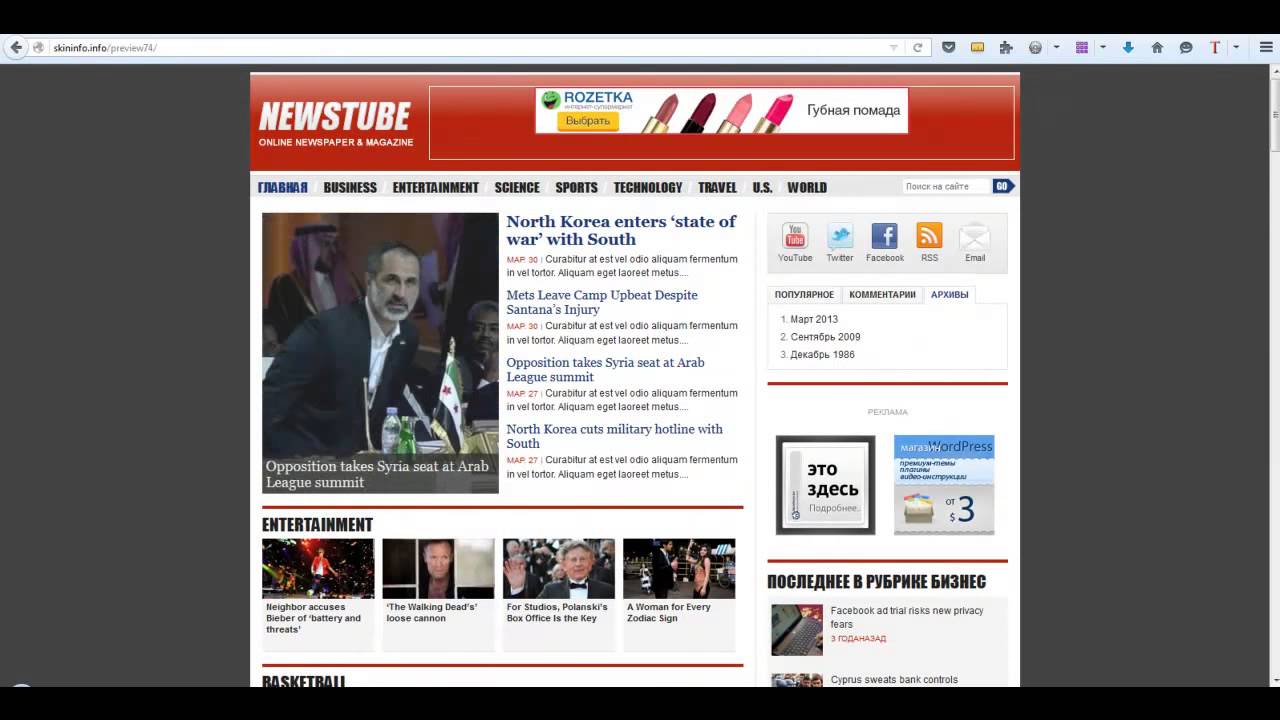Open the Opposition takes Syria seat headline link
The height and width of the screenshot is (720, 1280).
(605, 369)
